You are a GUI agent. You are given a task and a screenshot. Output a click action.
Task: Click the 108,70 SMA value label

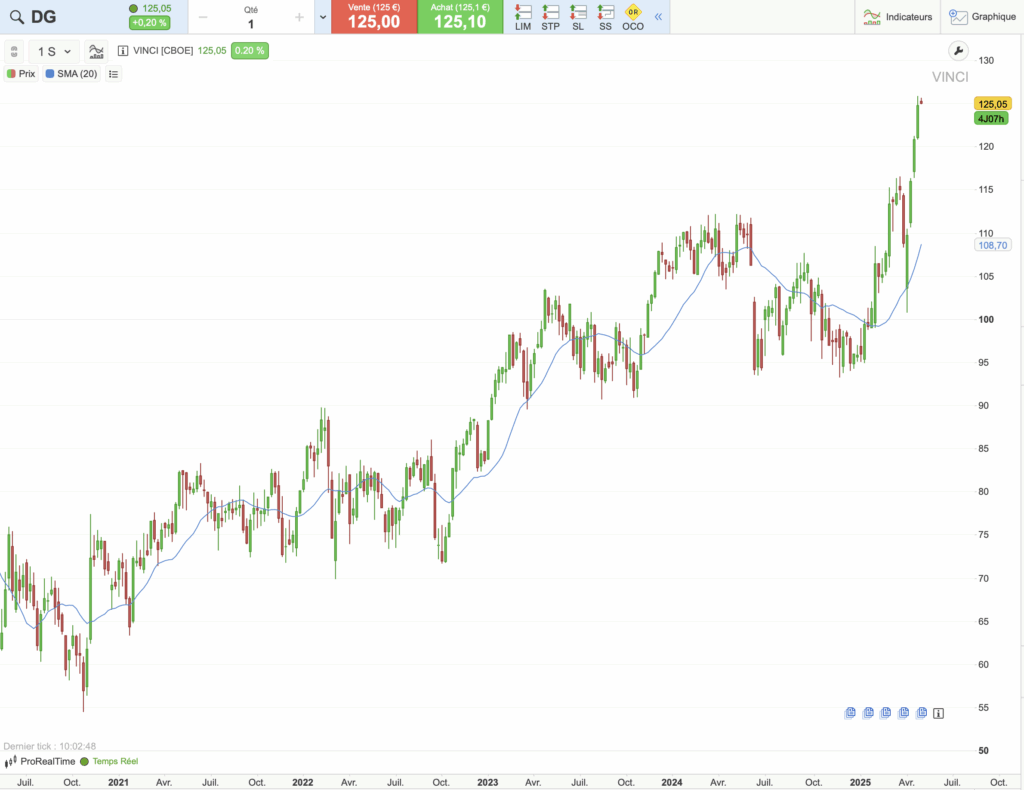point(993,245)
